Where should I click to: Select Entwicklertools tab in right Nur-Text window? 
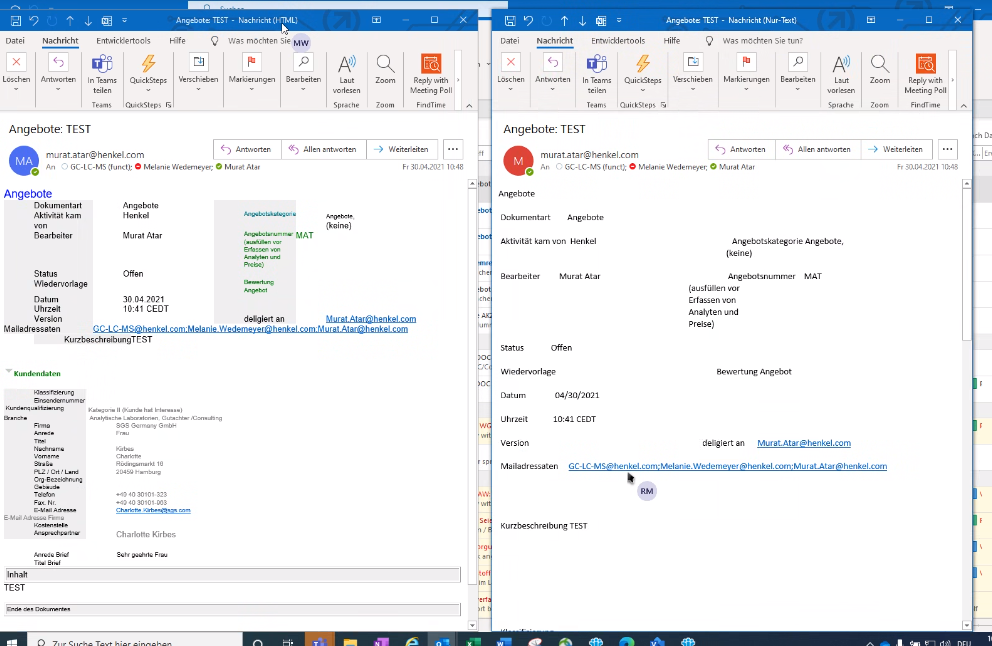click(x=618, y=40)
